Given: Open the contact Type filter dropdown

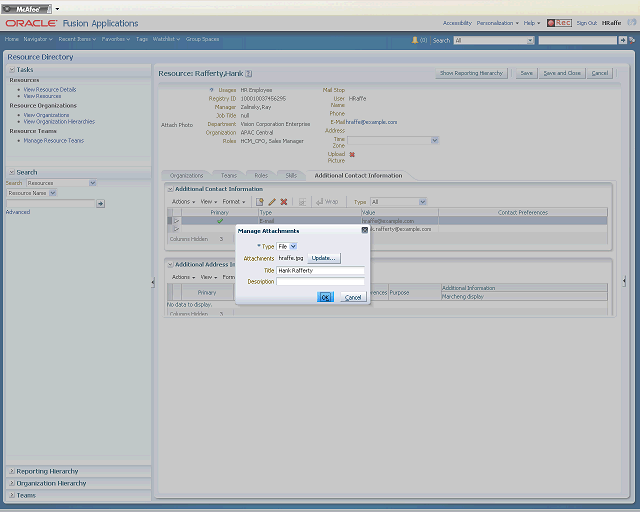Looking at the screenshot, I should pyautogui.click(x=422, y=202).
